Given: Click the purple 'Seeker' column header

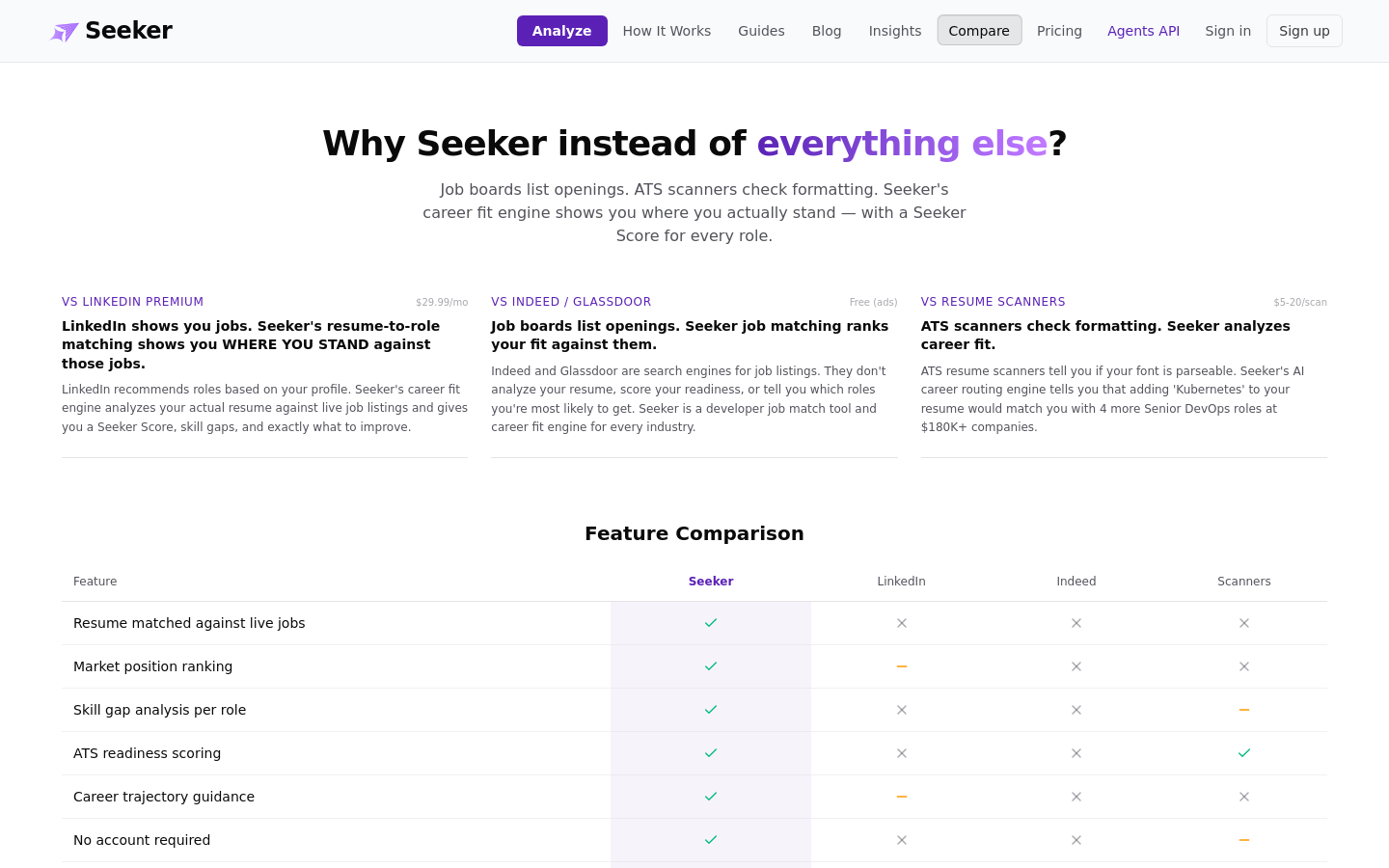Looking at the screenshot, I should (711, 582).
